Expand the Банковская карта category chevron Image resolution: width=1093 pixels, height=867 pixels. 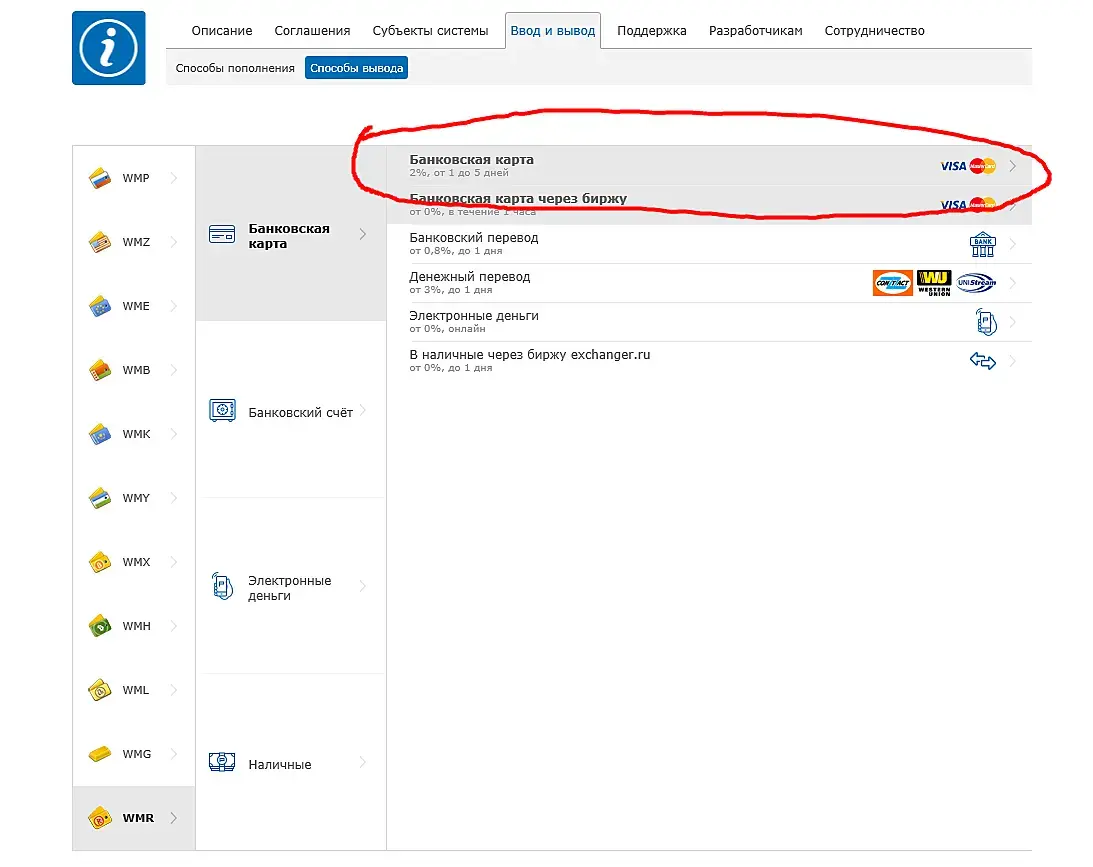tap(362, 234)
